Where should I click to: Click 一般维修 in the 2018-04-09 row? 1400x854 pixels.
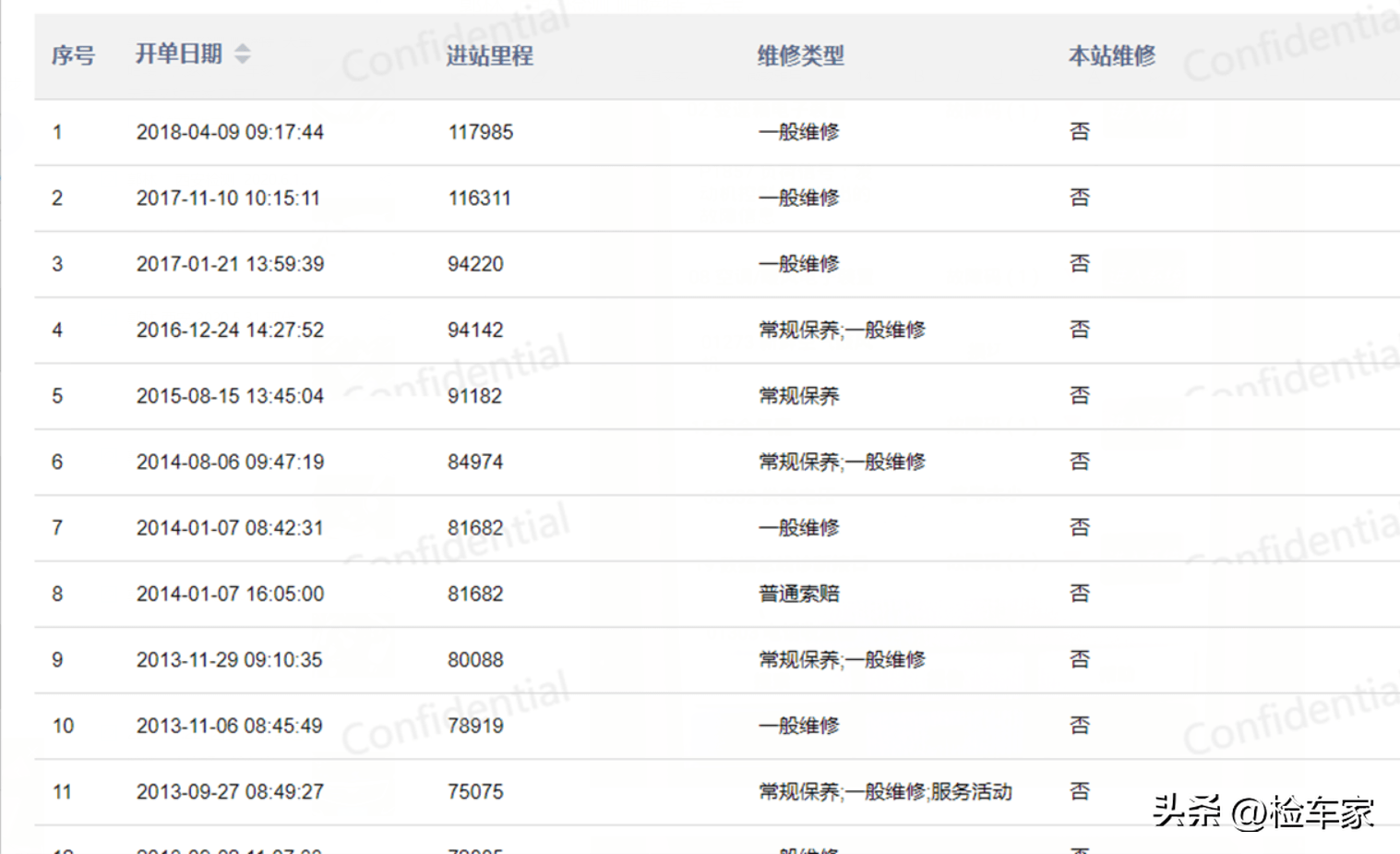click(x=799, y=132)
